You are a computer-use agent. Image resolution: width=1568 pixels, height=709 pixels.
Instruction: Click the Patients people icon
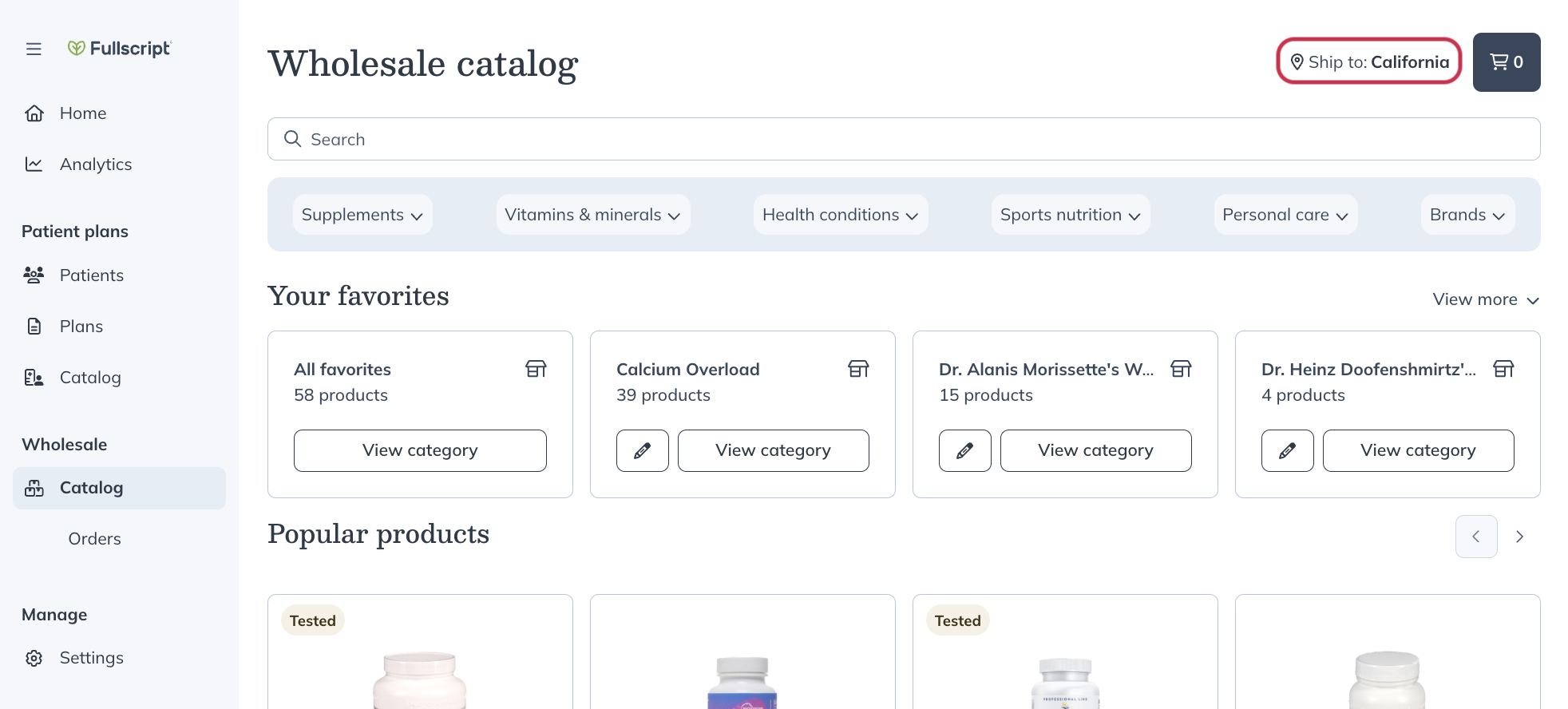(x=34, y=275)
